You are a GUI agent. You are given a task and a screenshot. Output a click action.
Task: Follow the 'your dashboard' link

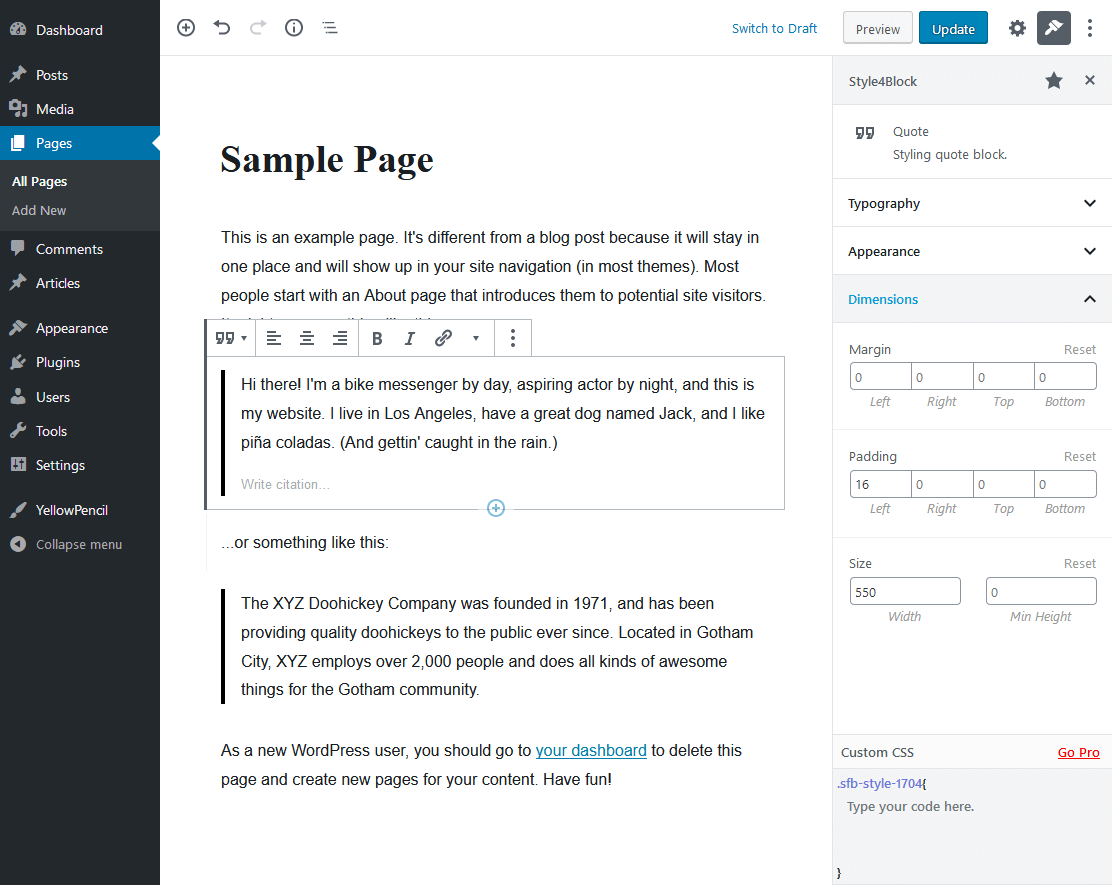[x=590, y=750]
